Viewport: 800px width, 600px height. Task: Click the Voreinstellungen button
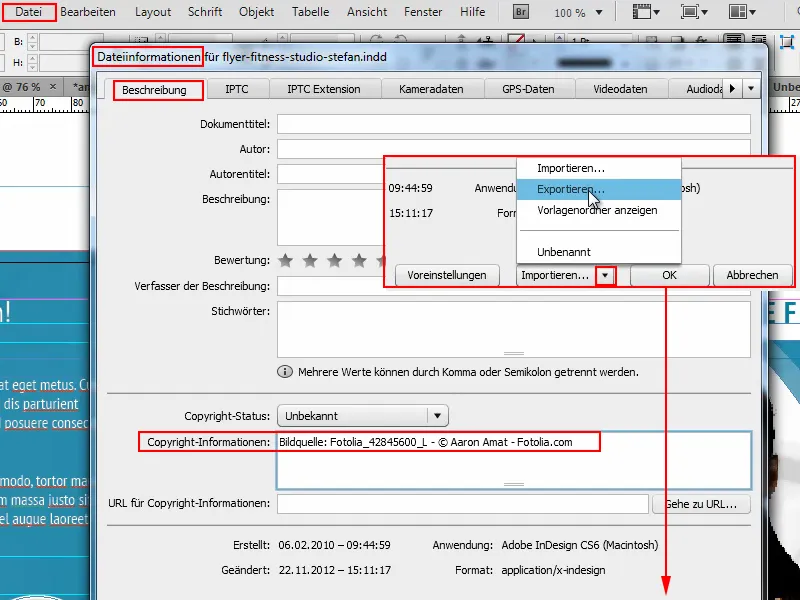click(x=447, y=276)
